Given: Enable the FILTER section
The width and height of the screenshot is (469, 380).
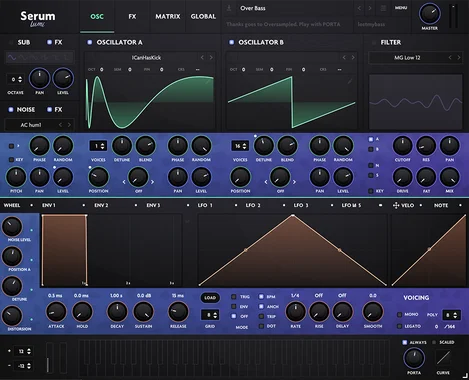Looking at the screenshot, I should point(374,42).
